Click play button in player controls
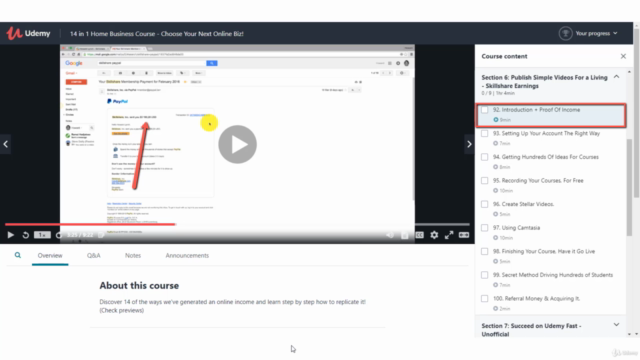 coord(11,235)
